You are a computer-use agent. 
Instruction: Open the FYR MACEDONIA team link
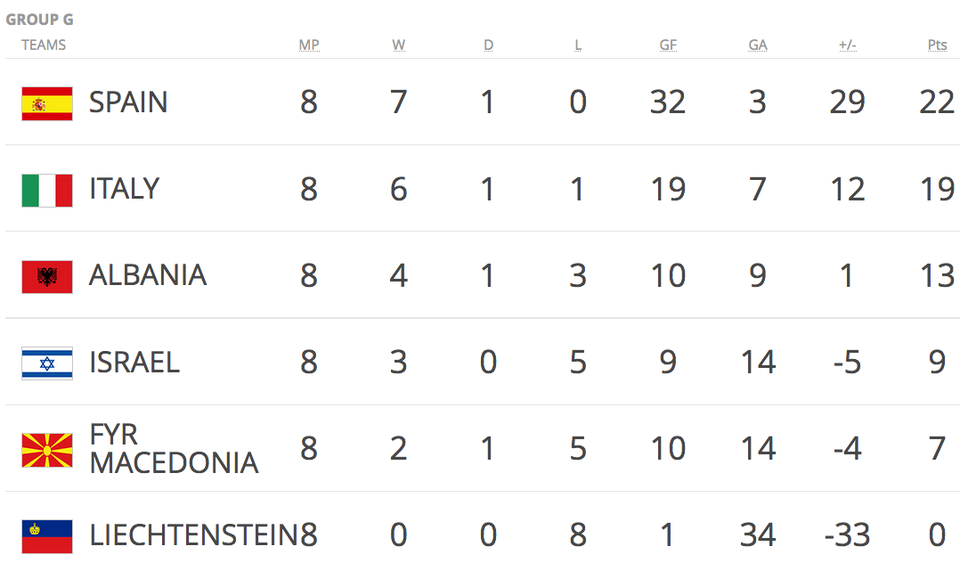click(x=174, y=449)
